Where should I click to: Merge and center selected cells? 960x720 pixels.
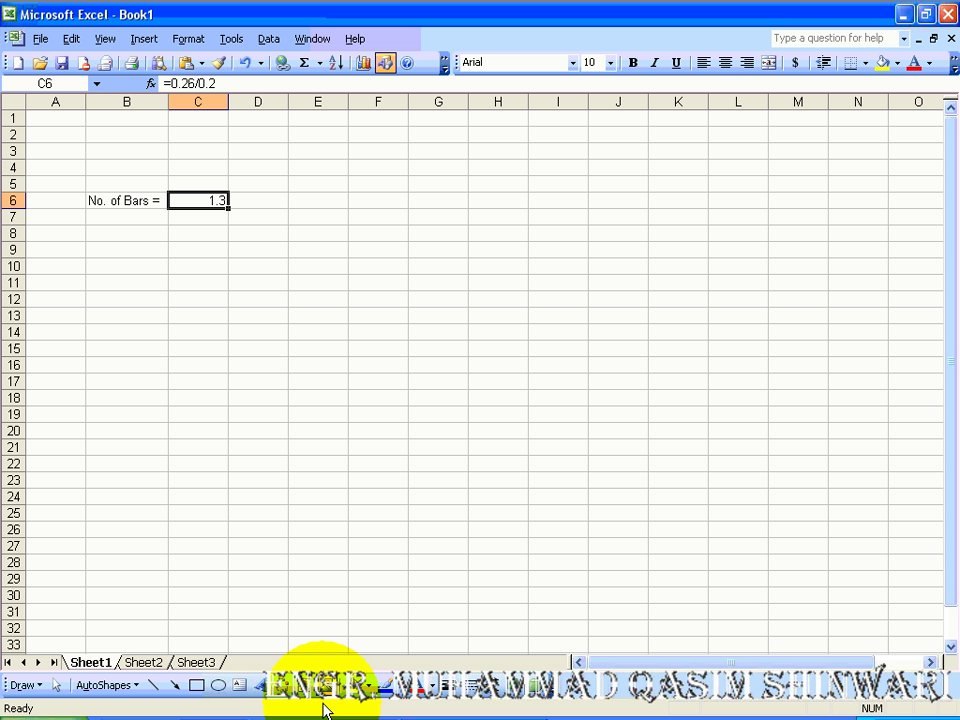pos(768,62)
